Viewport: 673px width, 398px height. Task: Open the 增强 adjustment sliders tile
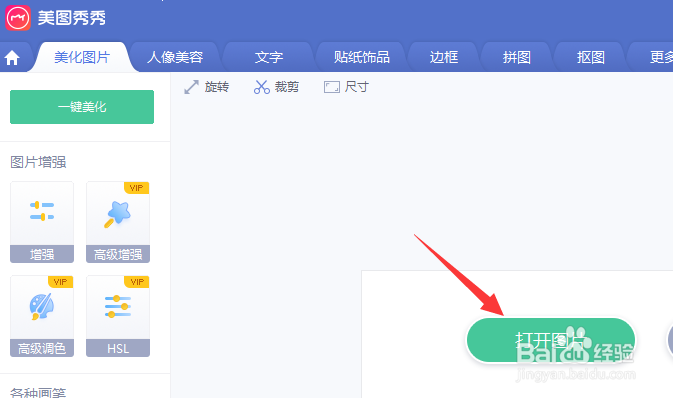click(x=42, y=222)
